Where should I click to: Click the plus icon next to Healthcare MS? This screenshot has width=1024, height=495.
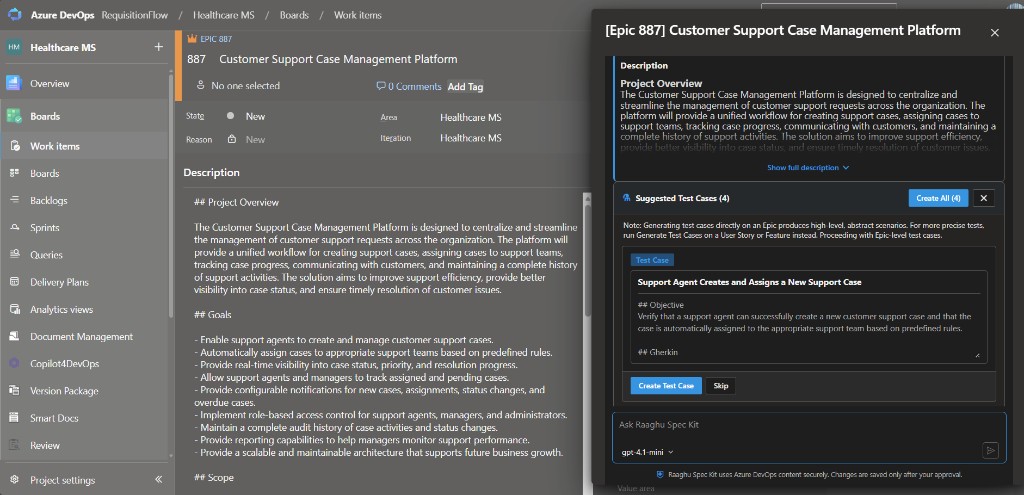click(158, 47)
